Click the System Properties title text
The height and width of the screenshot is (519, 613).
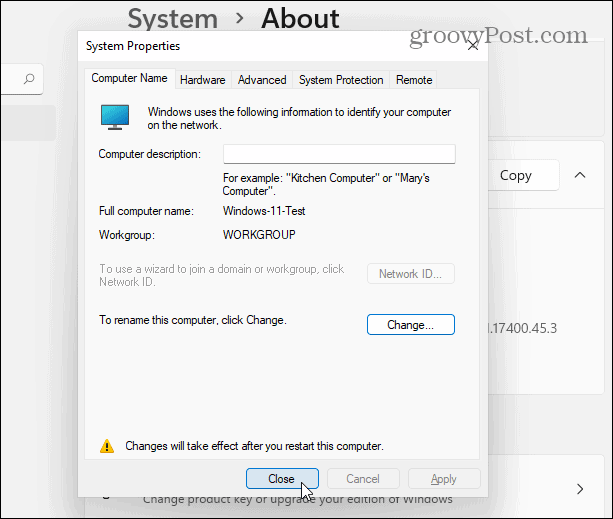click(x=133, y=46)
